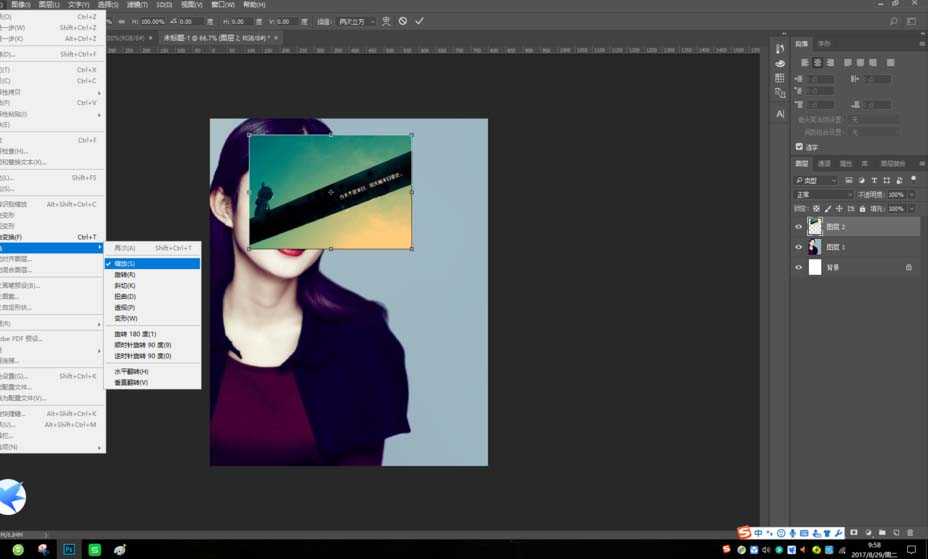Image resolution: width=928 pixels, height=559 pixels.
Task: Select 旋转 180 度 in the submenu
Action: pos(135,334)
